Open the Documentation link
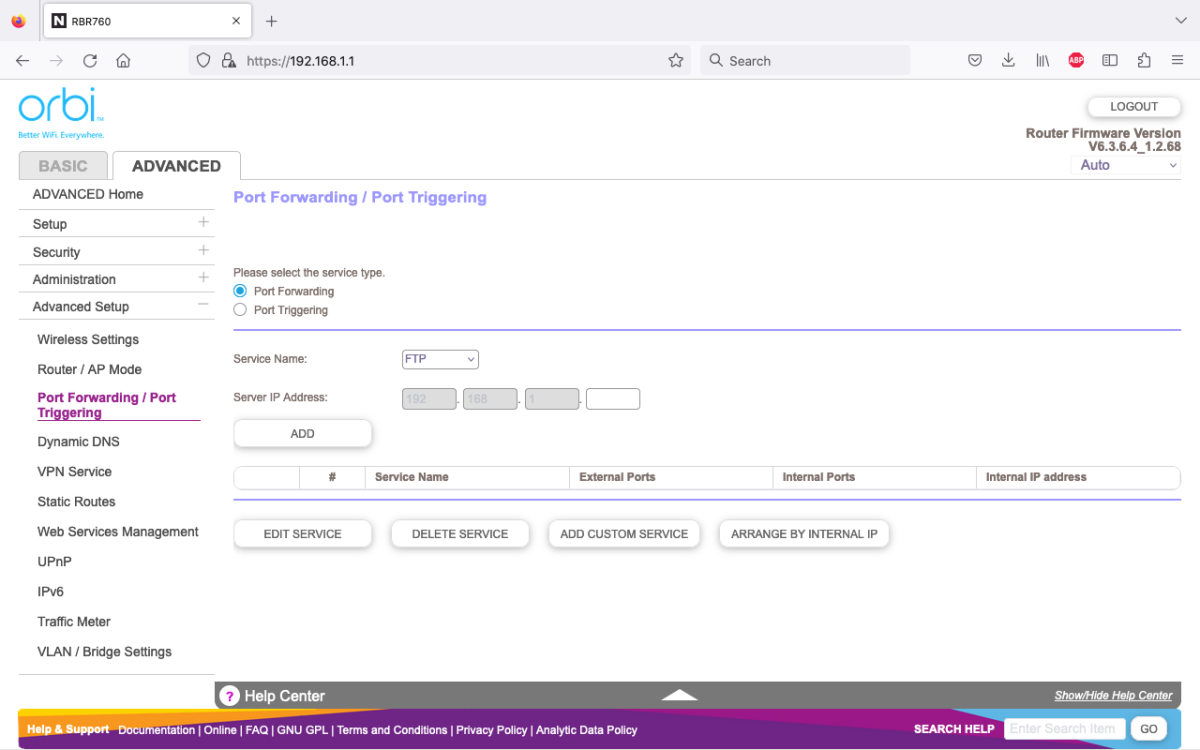This screenshot has width=1200, height=750. 157,730
